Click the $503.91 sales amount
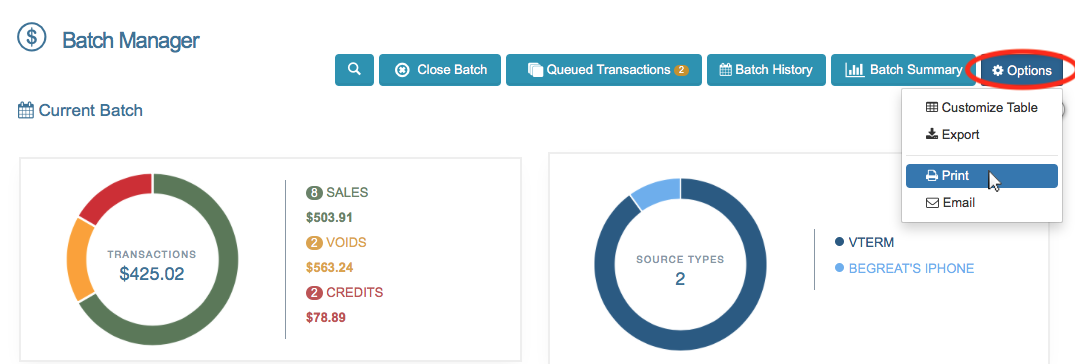This screenshot has width=1075, height=364. click(x=329, y=218)
